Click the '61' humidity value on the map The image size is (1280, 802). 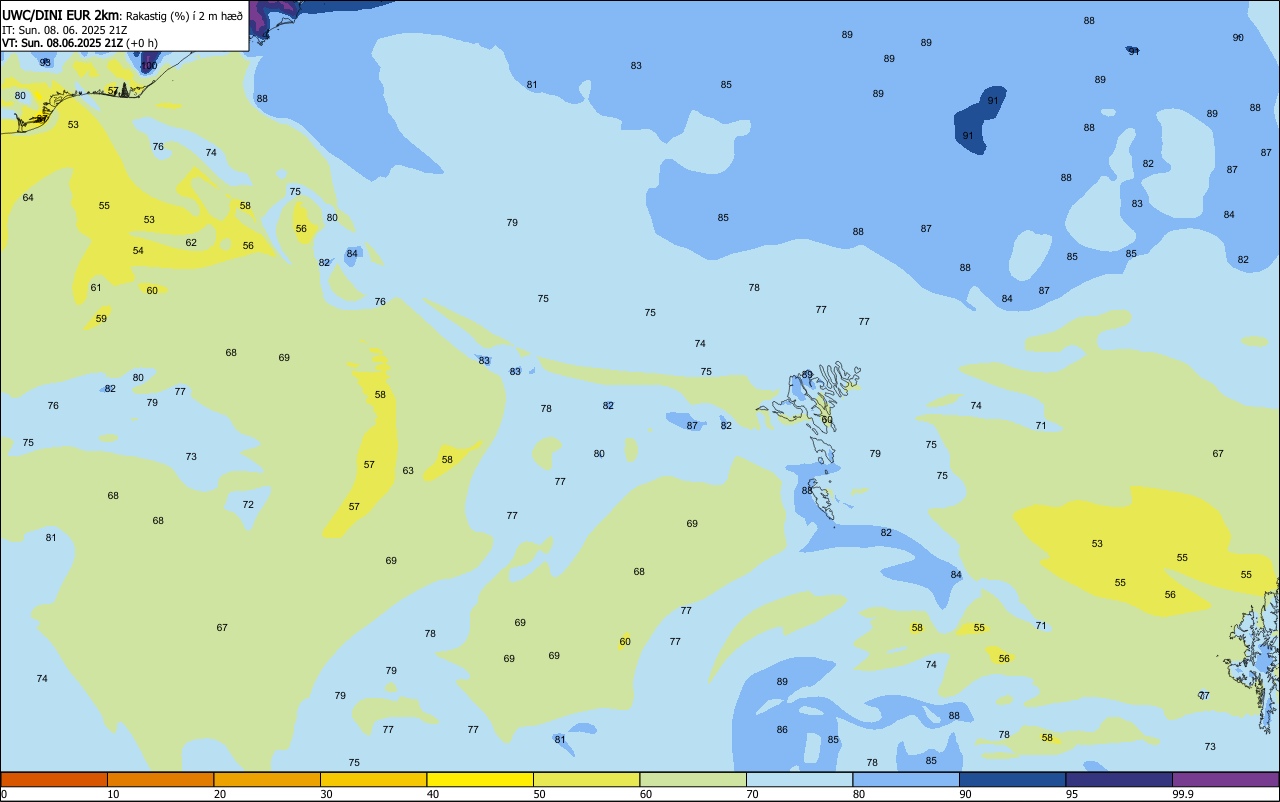click(x=96, y=287)
